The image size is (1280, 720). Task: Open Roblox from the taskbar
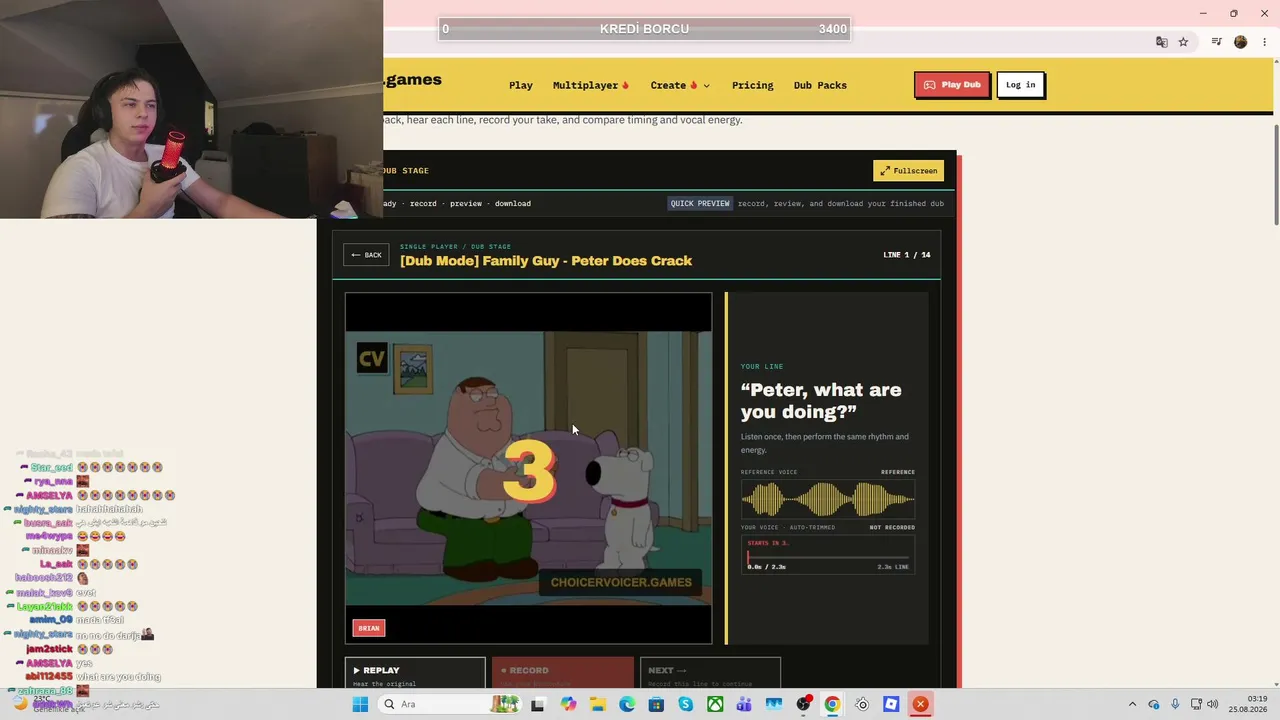(891, 704)
